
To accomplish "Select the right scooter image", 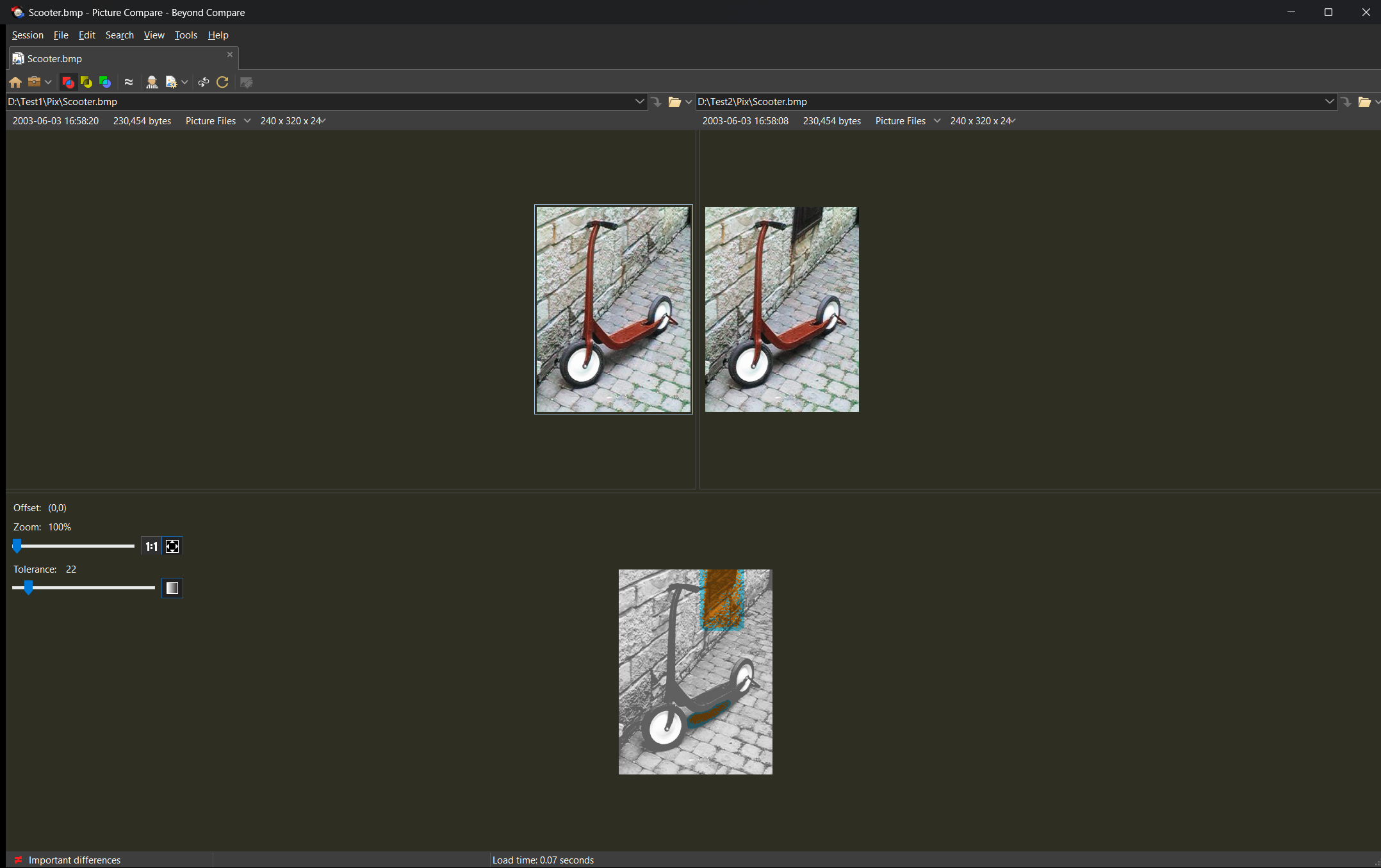I will pos(782,309).
